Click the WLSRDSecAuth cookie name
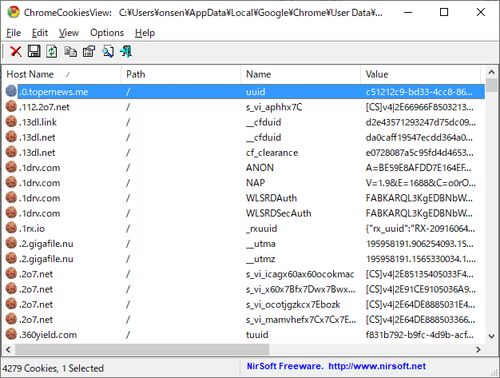500x378 pixels. 278,213
